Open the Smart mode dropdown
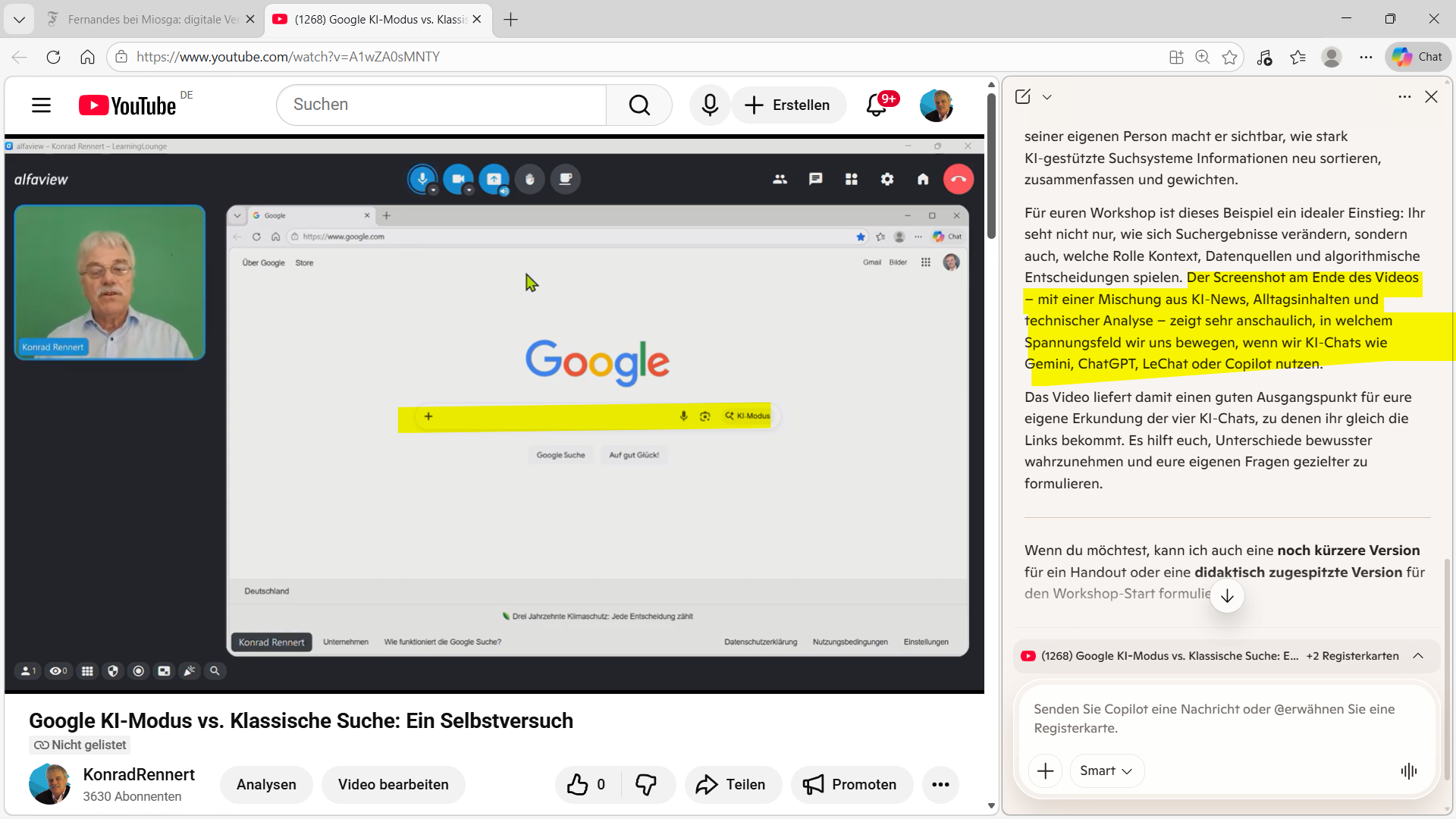The image size is (1456, 819). point(1106,771)
